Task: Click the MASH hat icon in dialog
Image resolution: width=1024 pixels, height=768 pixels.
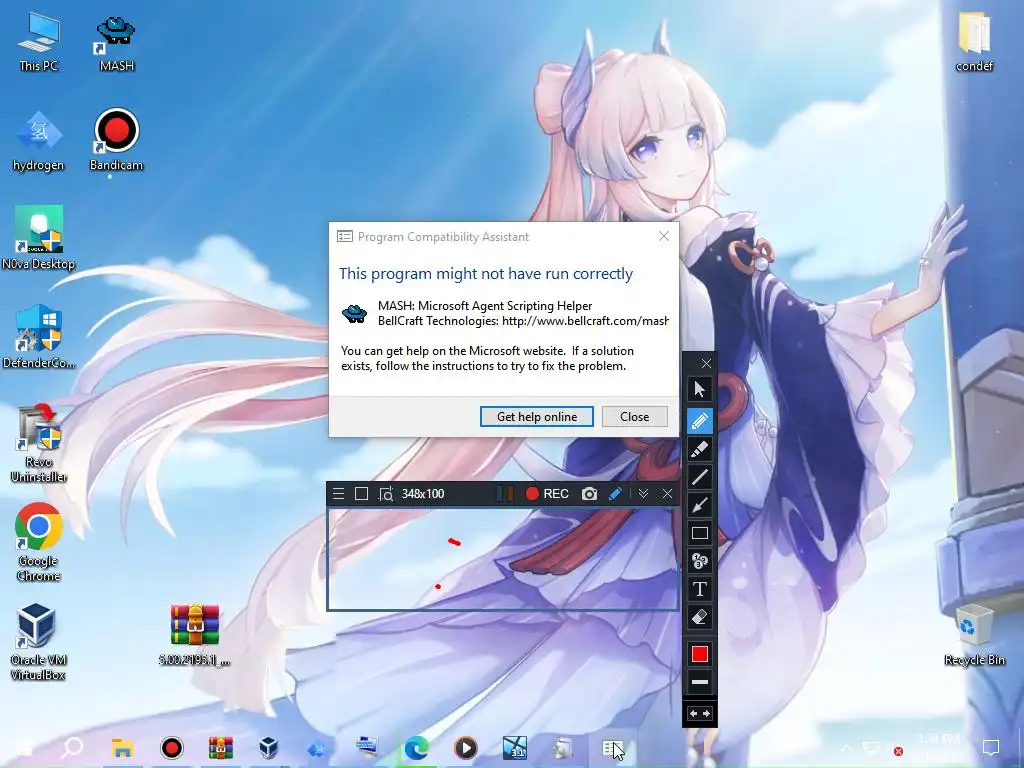Action: pyautogui.click(x=355, y=313)
